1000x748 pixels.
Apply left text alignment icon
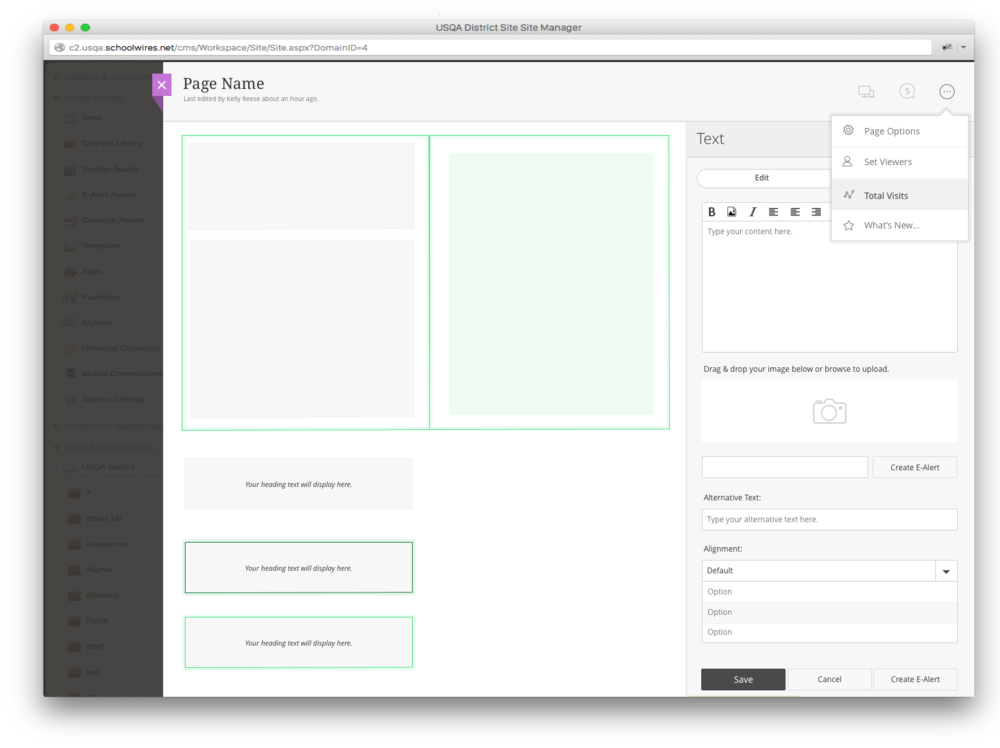click(774, 212)
